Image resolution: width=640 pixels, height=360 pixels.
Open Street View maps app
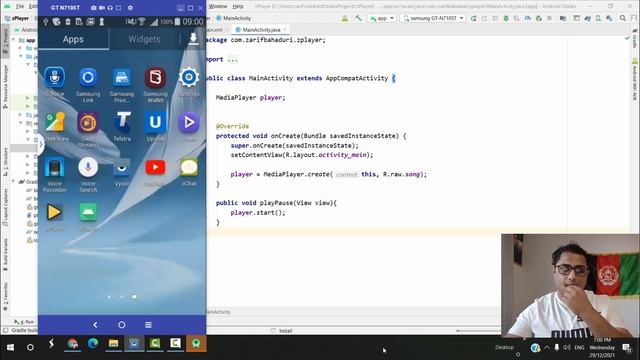point(55,122)
